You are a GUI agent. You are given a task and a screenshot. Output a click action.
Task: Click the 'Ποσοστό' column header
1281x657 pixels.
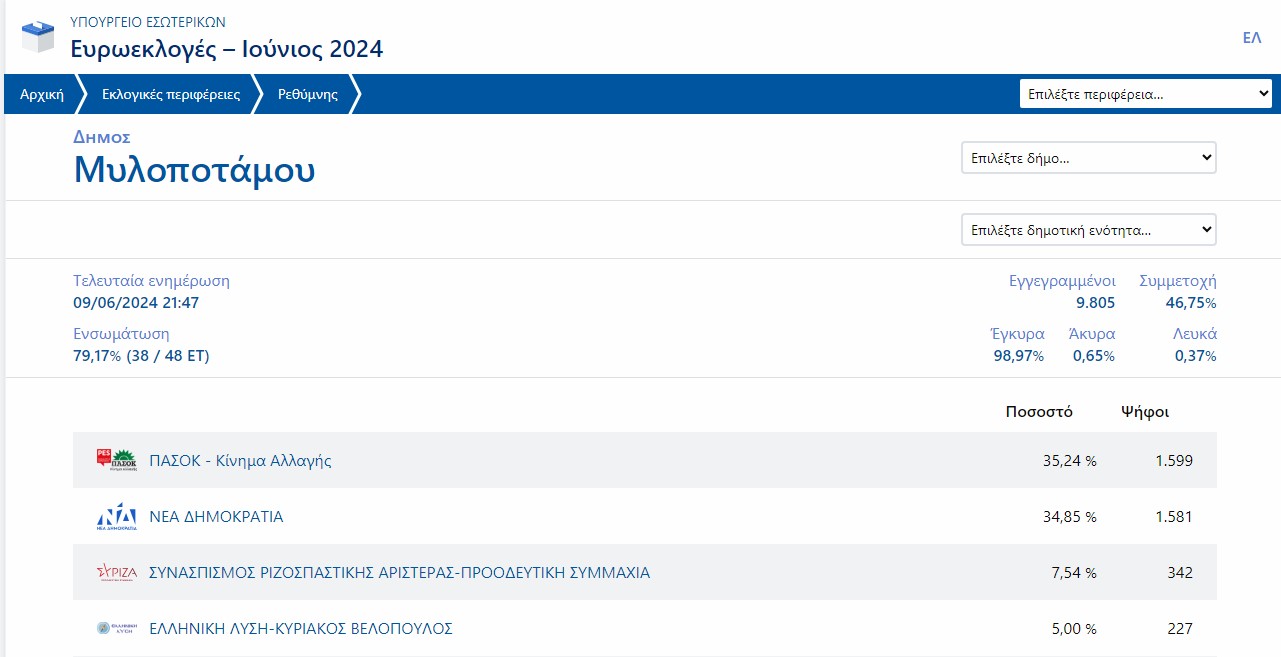(1039, 412)
